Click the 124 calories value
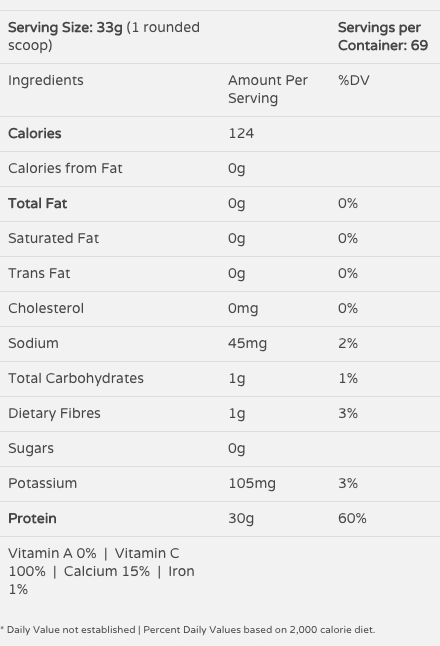Viewport: 440px width, 646px height. click(241, 133)
